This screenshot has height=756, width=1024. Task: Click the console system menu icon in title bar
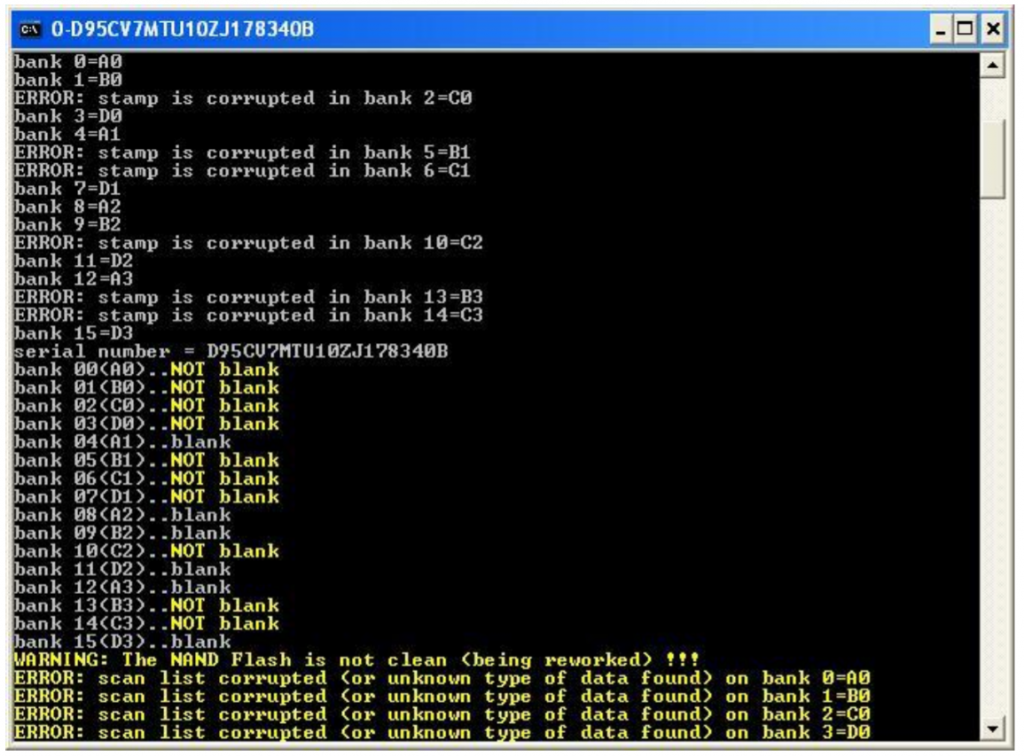pos(30,29)
